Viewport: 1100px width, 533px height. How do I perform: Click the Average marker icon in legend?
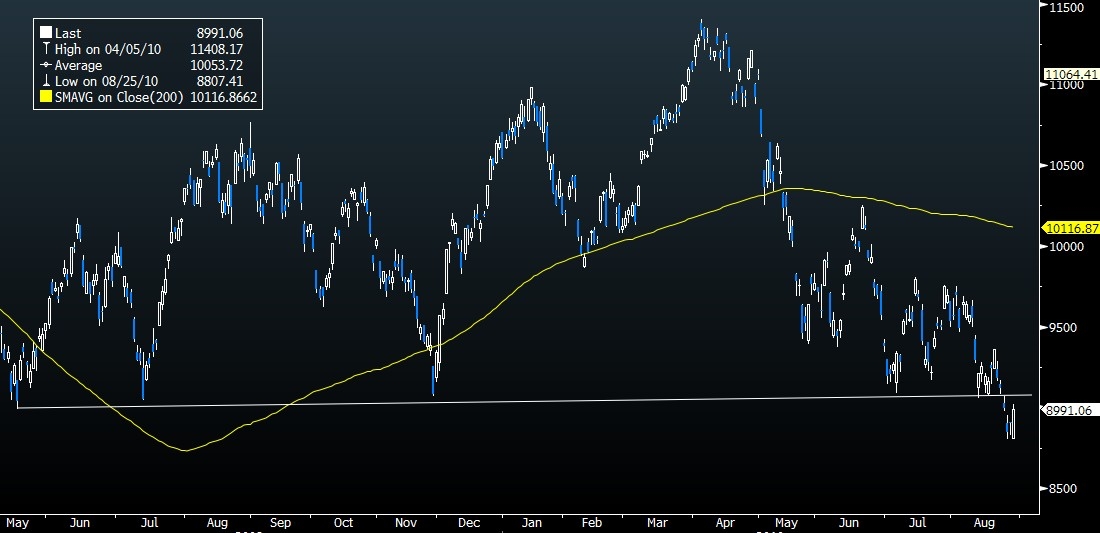point(46,65)
